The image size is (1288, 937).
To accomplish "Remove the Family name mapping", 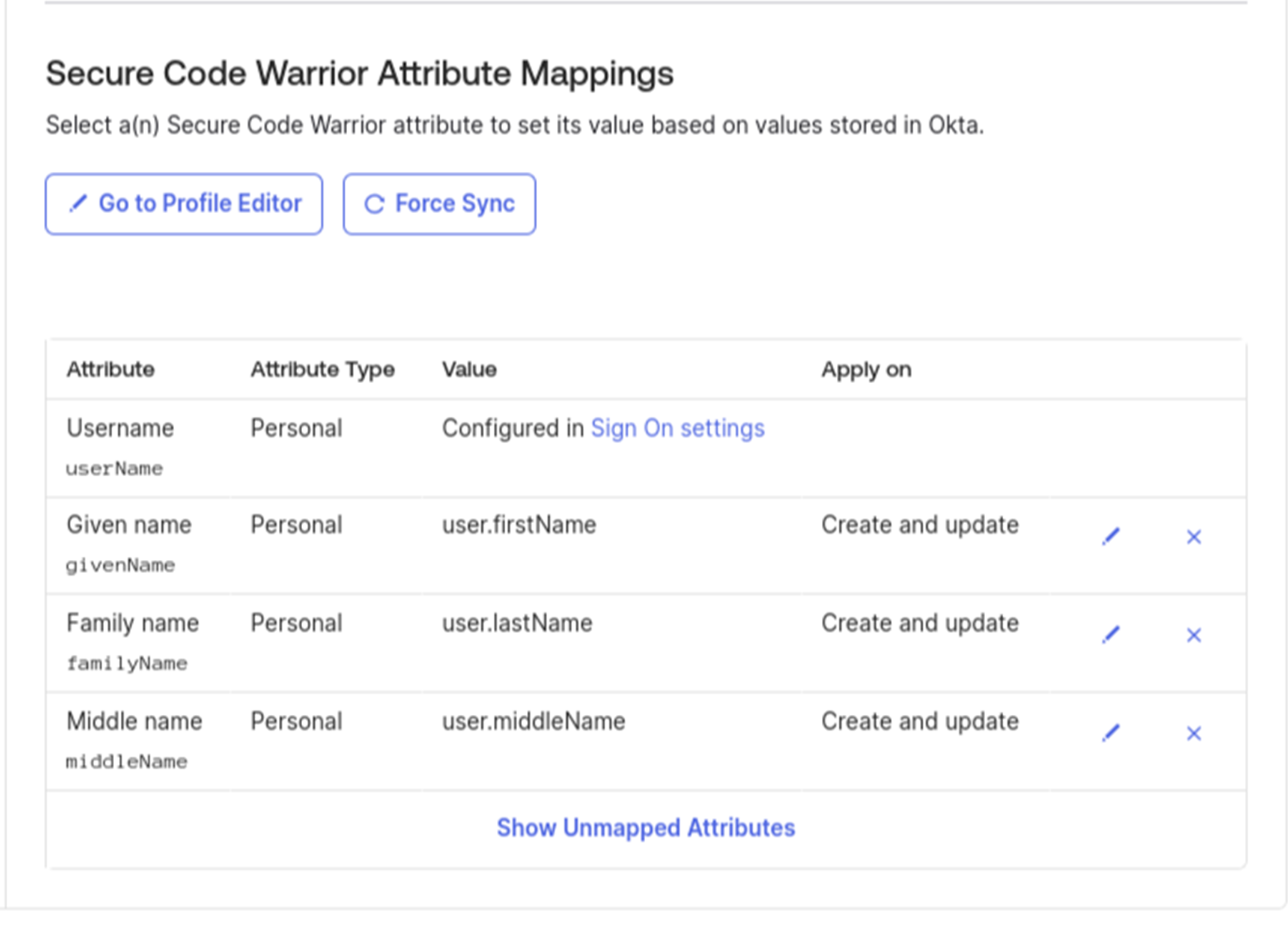I will tap(1194, 635).
